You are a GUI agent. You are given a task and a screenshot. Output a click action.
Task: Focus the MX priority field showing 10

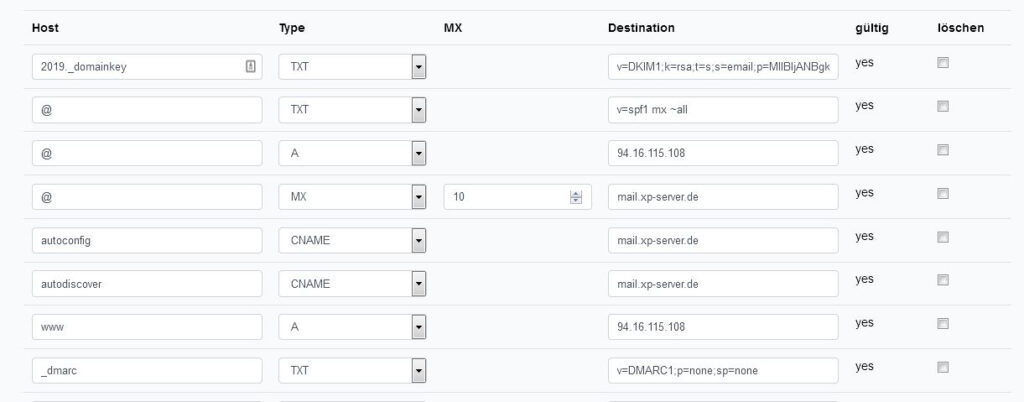click(x=517, y=196)
